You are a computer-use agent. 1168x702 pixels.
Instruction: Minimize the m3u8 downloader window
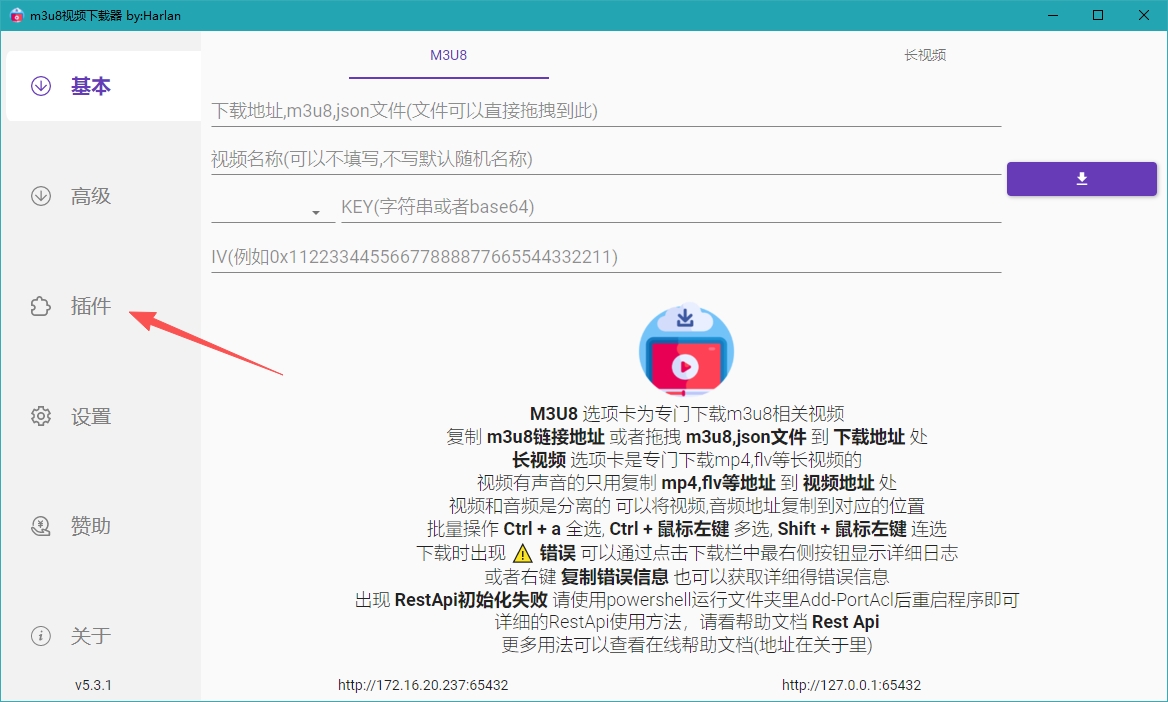pyautogui.click(x=1053, y=16)
